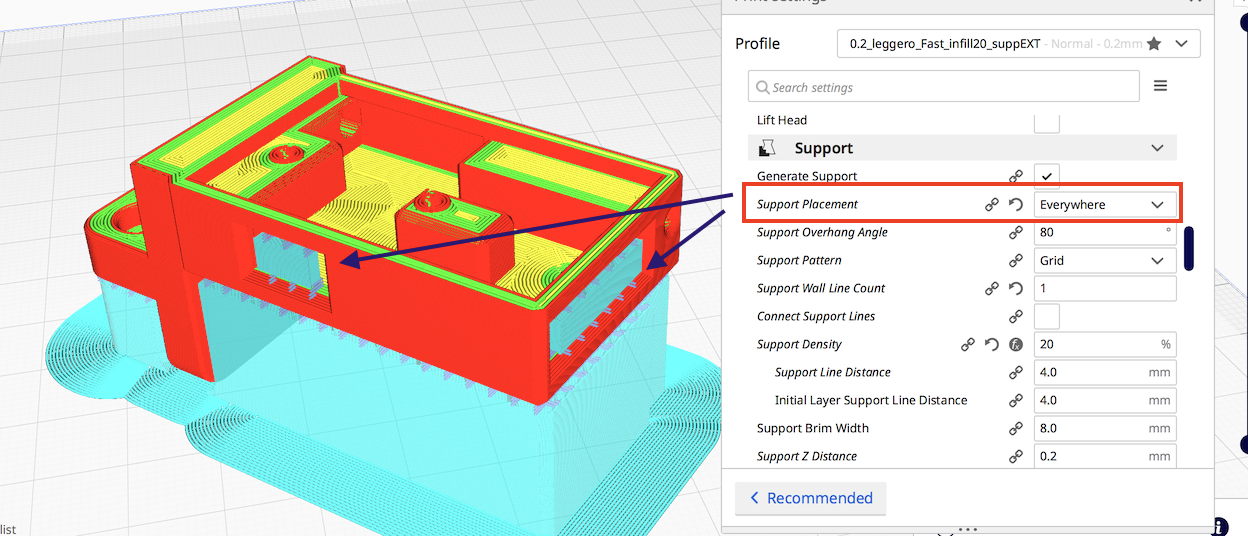Switch back to Recommended settings

pyautogui.click(x=810, y=498)
